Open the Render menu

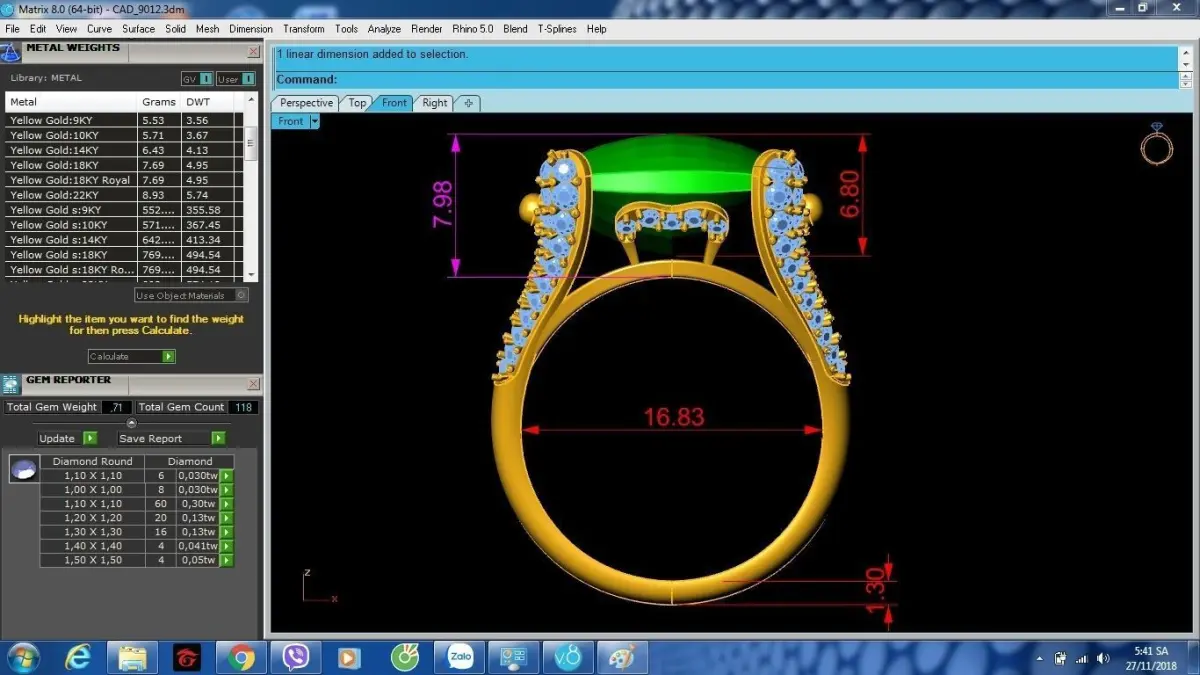tap(427, 29)
